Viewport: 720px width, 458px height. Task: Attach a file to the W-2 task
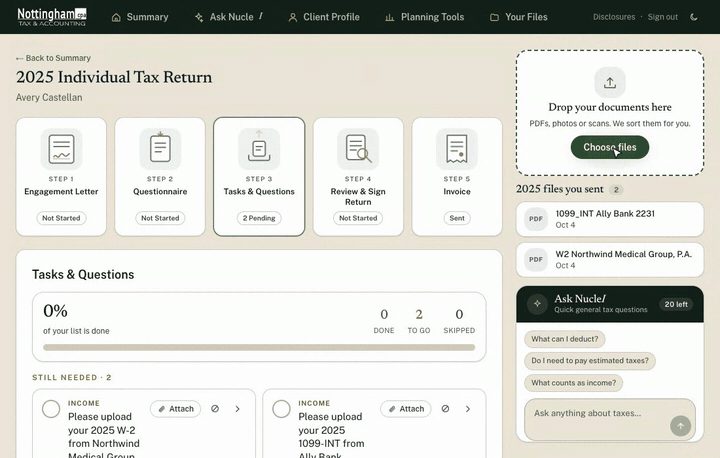[x=175, y=408]
